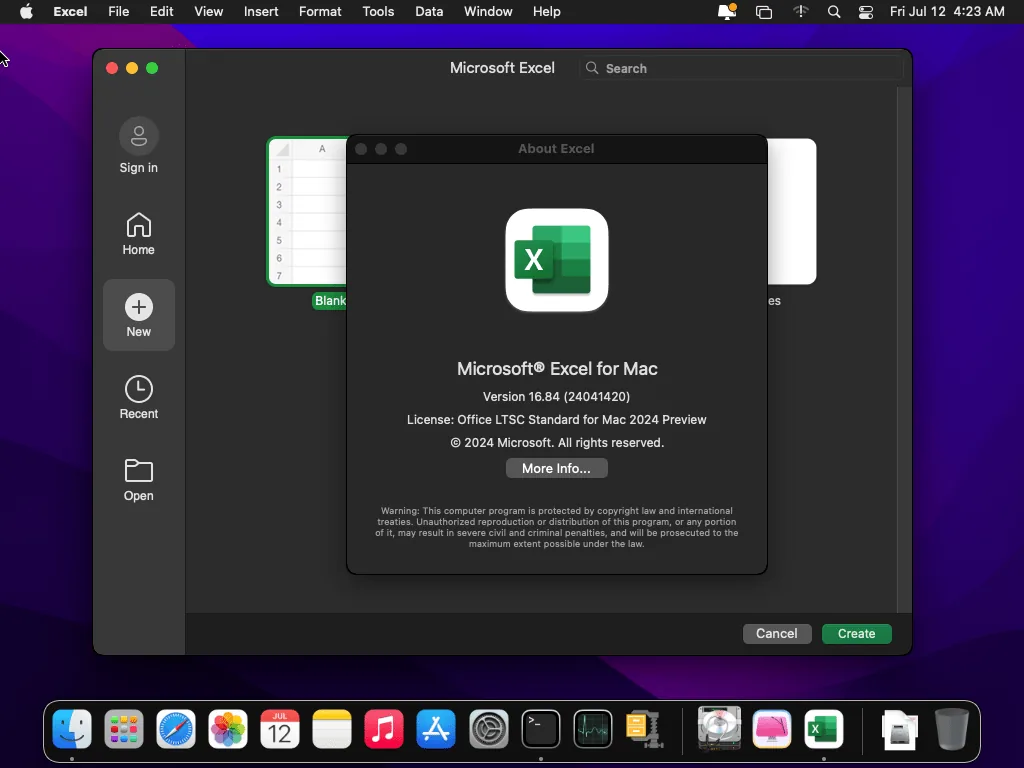Select New in the Excel sidebar
The width and height of the screenshot is (1024, 768).
[x=138, y=315]
